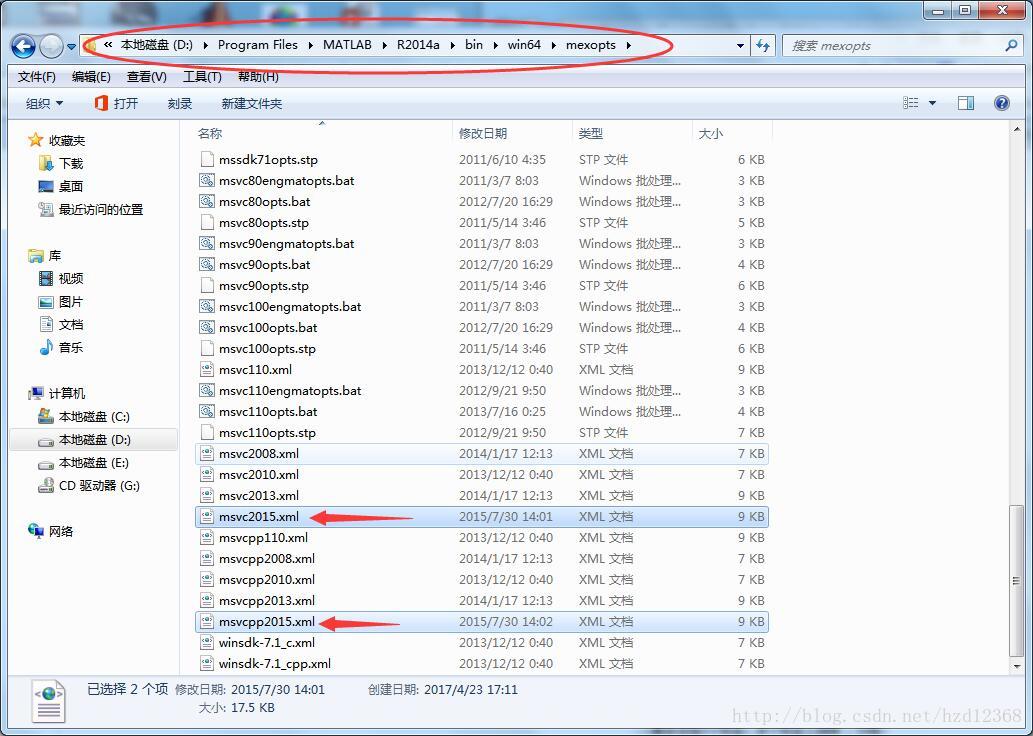The image size is (1033, 736).
Task: Click the details pane file thumbnail
Action: coord(48,701)
